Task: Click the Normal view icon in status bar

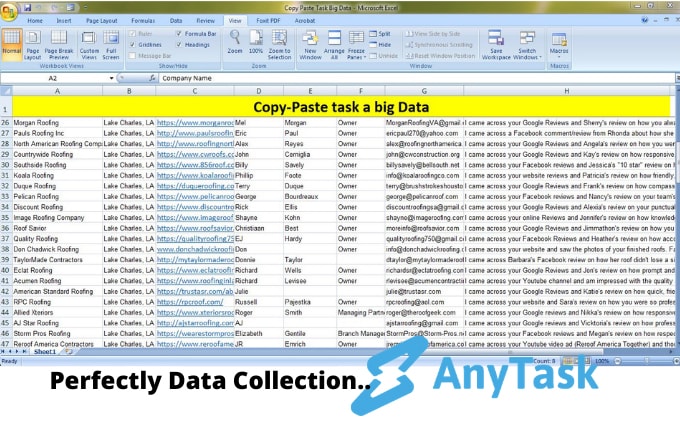Action: (x=568, y=361)
